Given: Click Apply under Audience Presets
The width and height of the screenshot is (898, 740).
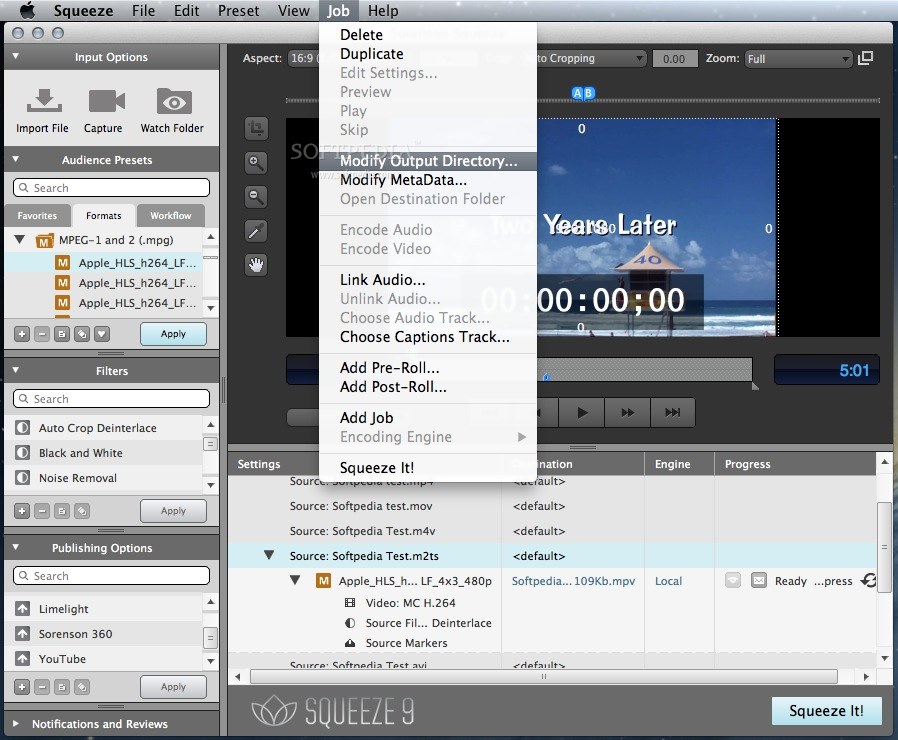Looking at the screenshot, I should pyautogui.click(x=173, y=334).
